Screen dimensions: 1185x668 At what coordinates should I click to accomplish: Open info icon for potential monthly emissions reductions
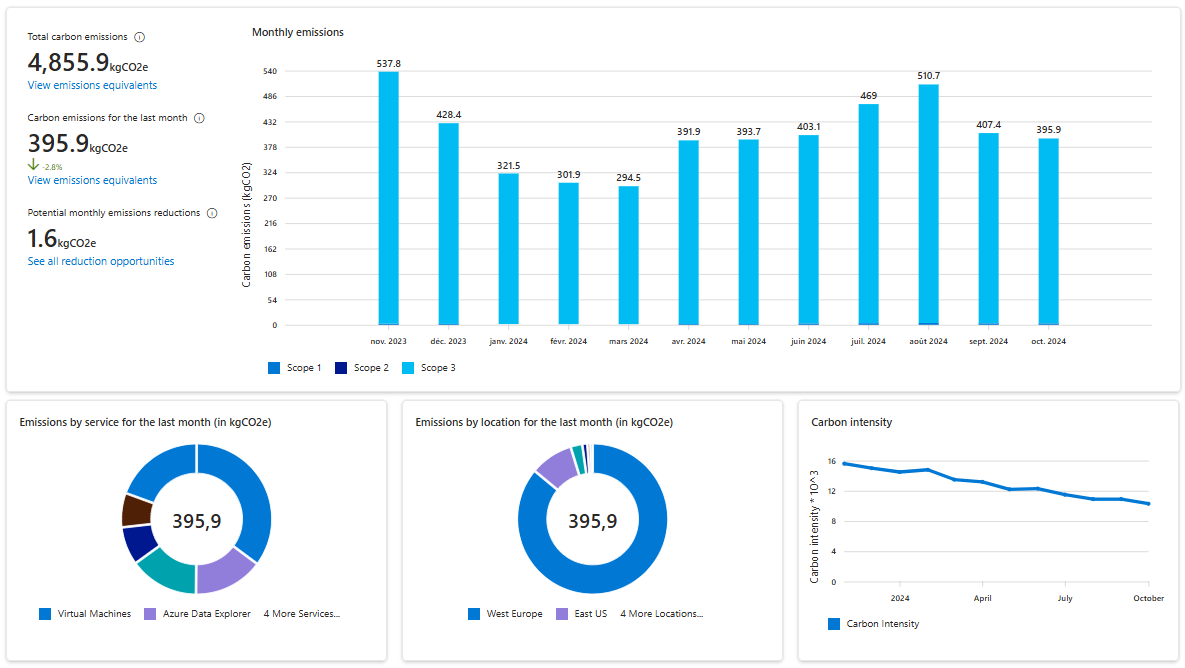click(x=211, y=213)
